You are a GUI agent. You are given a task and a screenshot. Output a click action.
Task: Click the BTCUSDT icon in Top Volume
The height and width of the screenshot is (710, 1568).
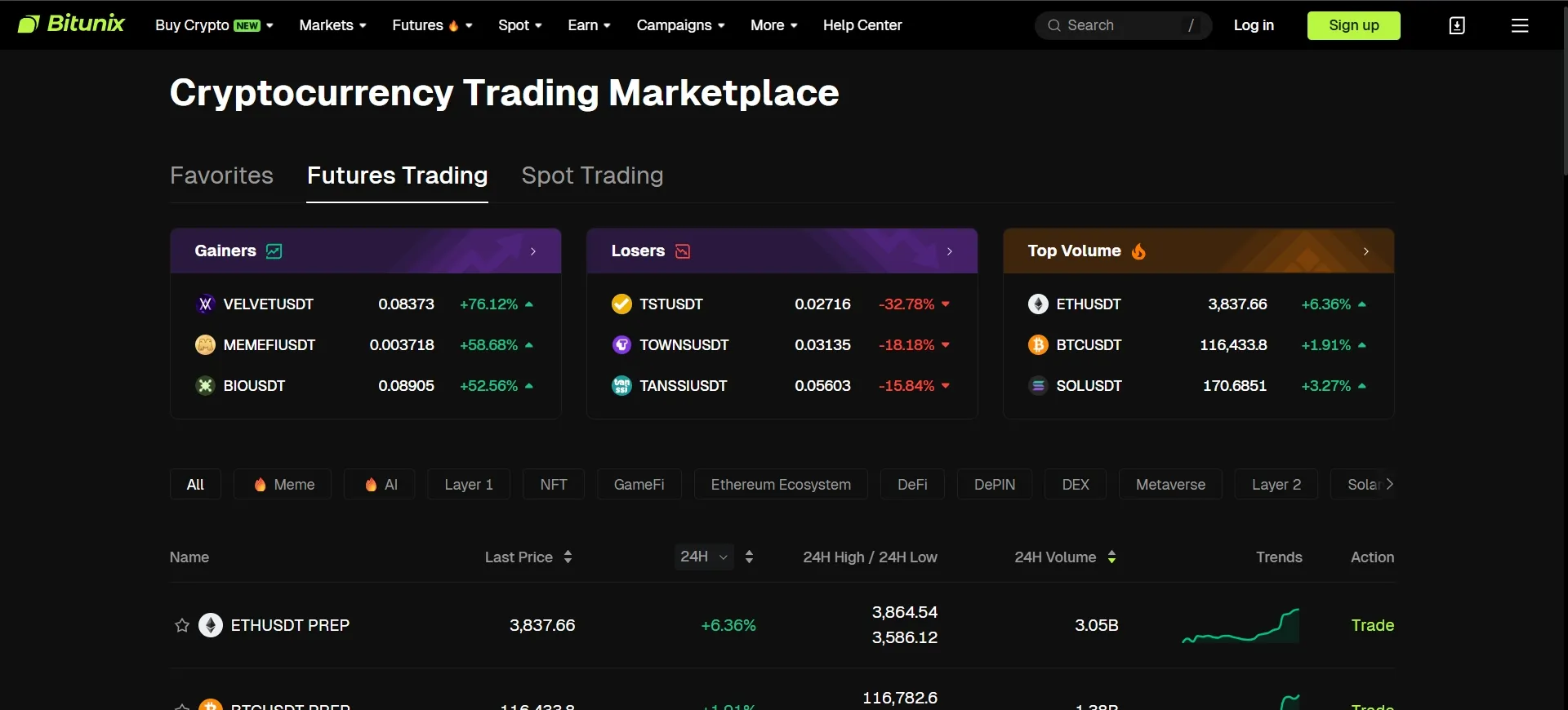coord(1038,345)
